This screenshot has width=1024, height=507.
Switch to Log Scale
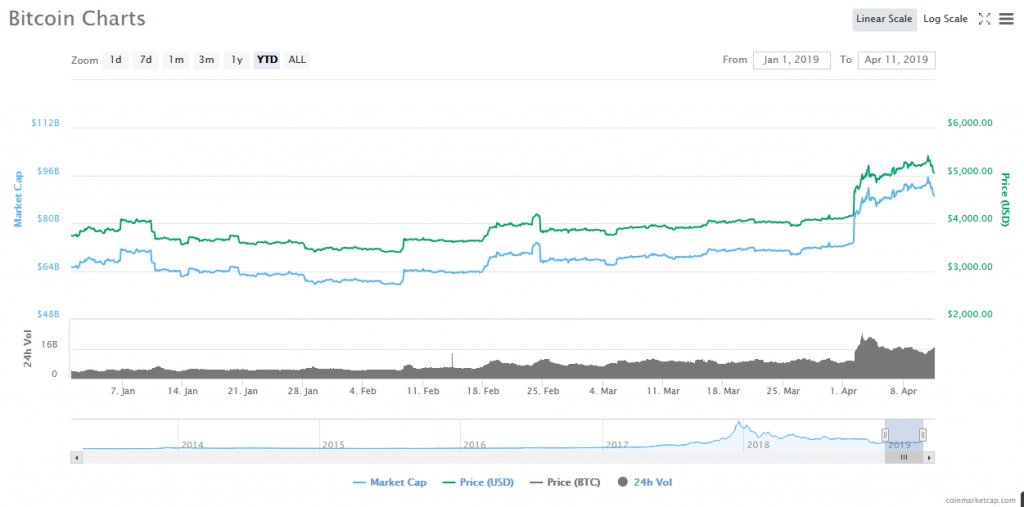pos(945,19)
